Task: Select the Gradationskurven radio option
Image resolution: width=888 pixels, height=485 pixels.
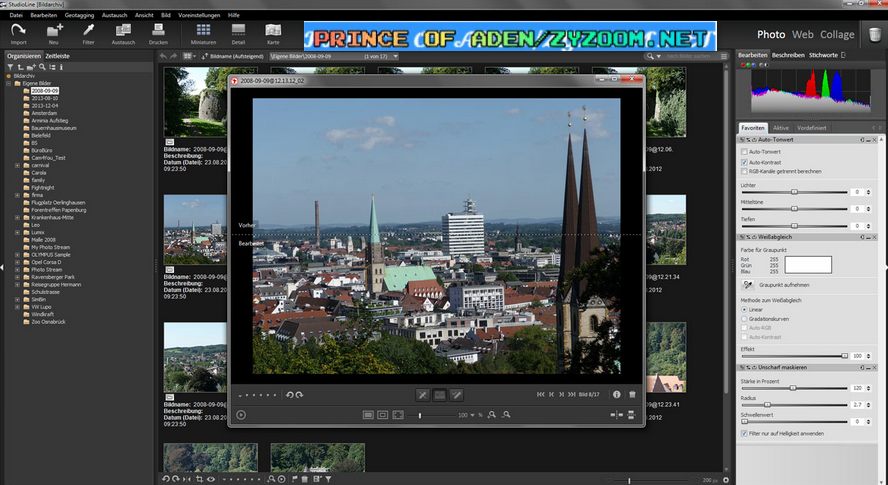Action: (x=744, y=319)
